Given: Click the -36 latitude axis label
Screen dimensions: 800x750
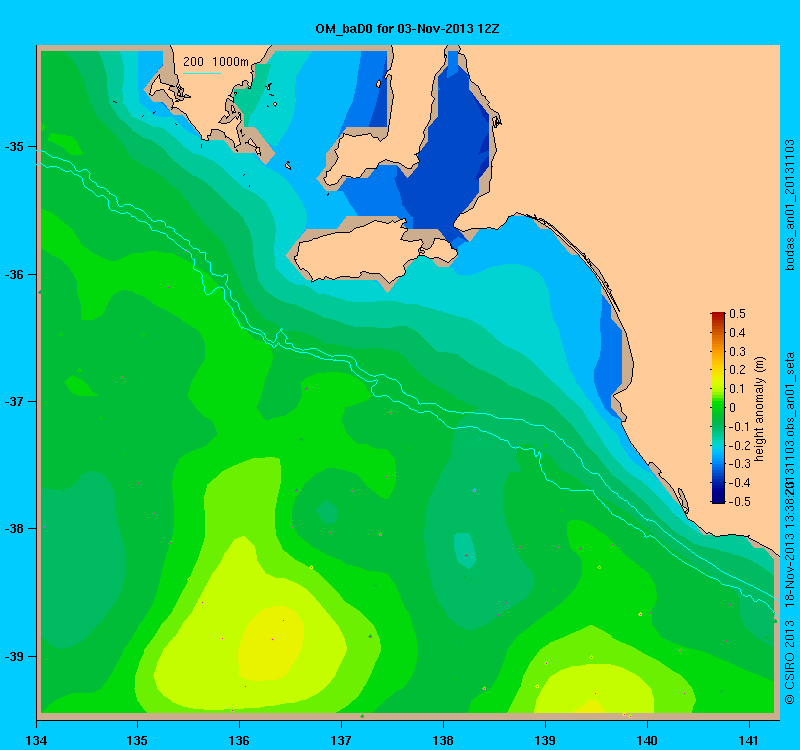Looking at the screenshot, I should tap(14, 274).
